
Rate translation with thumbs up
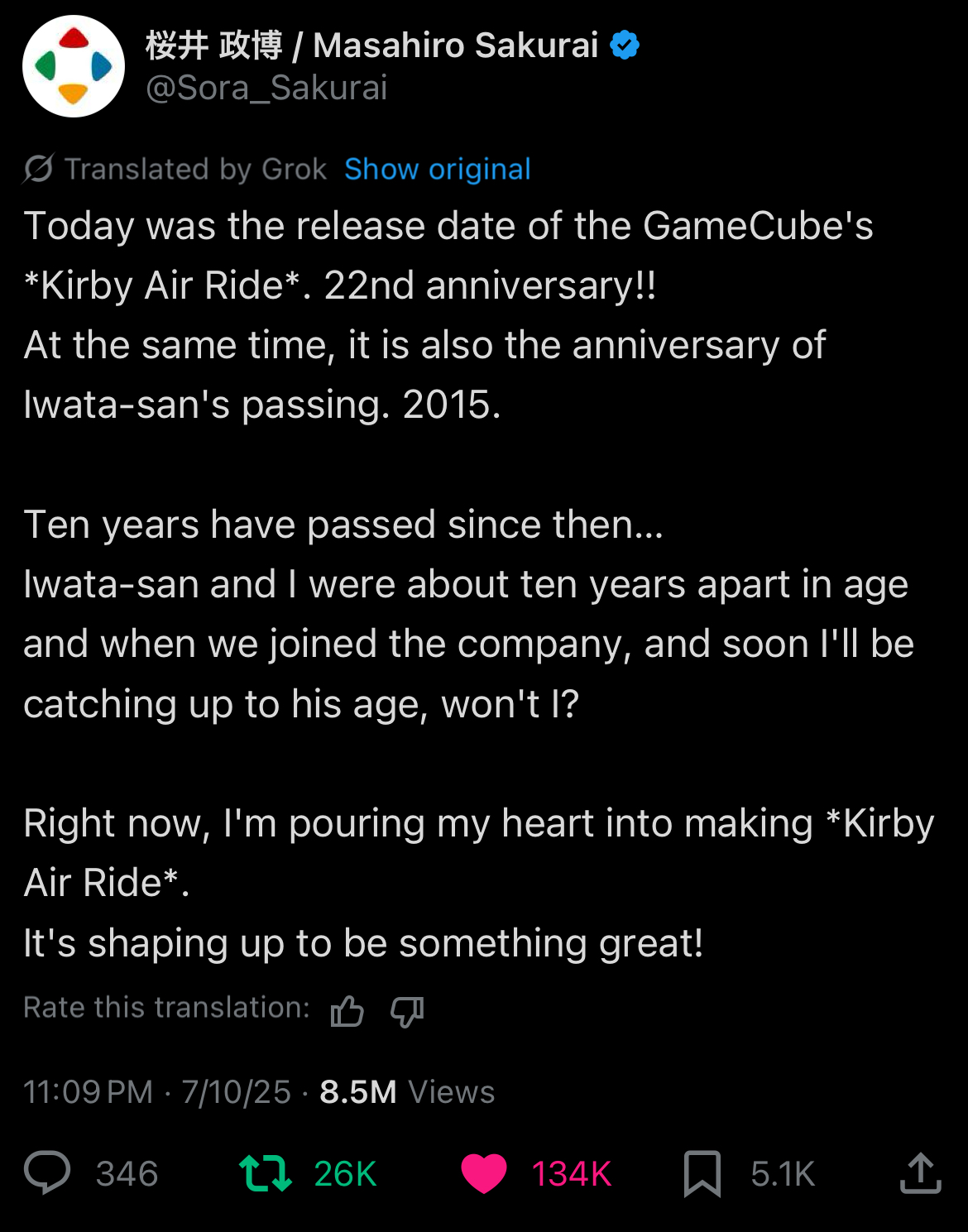[x=347, y=1010]
